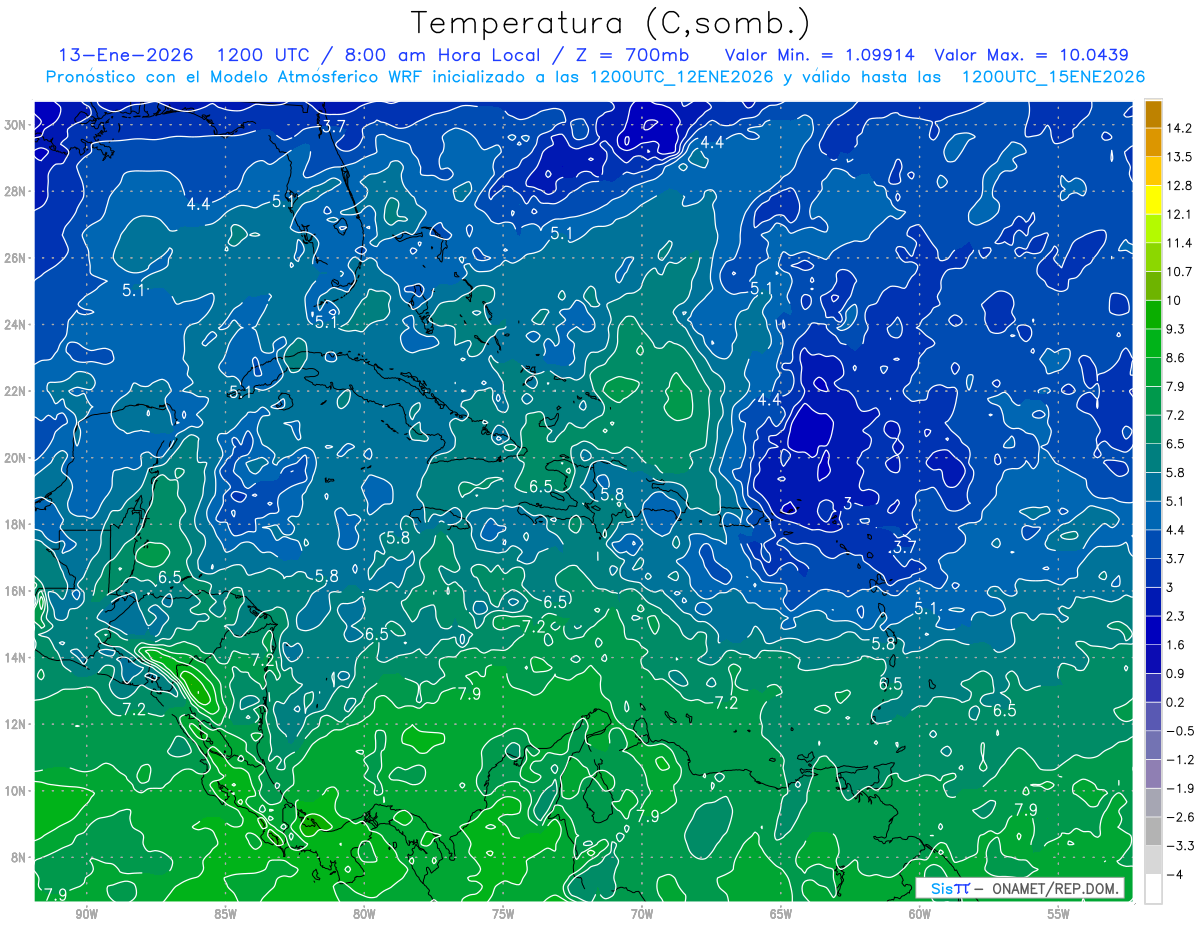Image resolution: width=1200 pixels, height=927 pixels.
Task: Click the "SisTT" logo text
Action: [950, 888]
